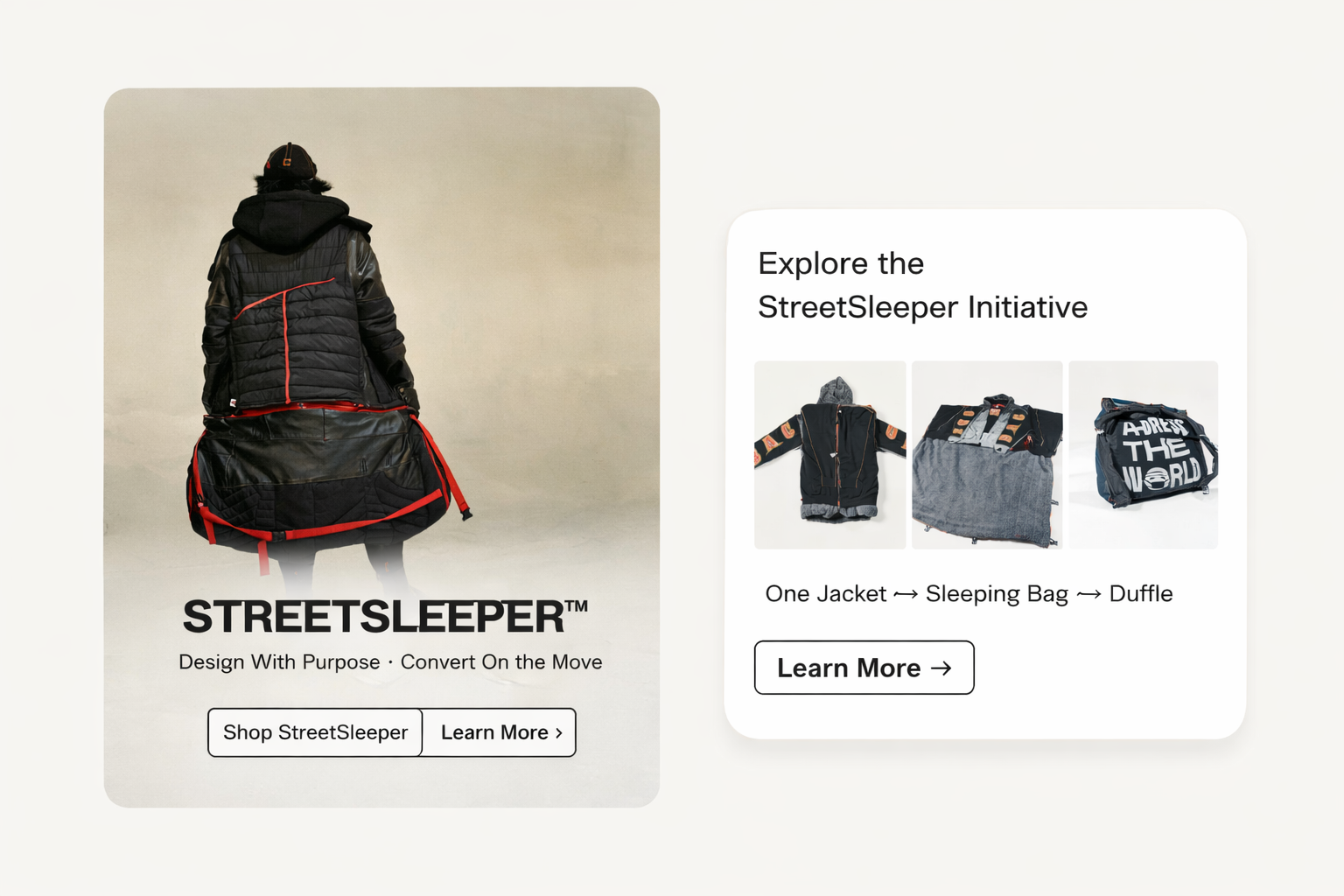
Task: Open the unfolded sleeping bag thumbnail
Action: coord(987,455)
